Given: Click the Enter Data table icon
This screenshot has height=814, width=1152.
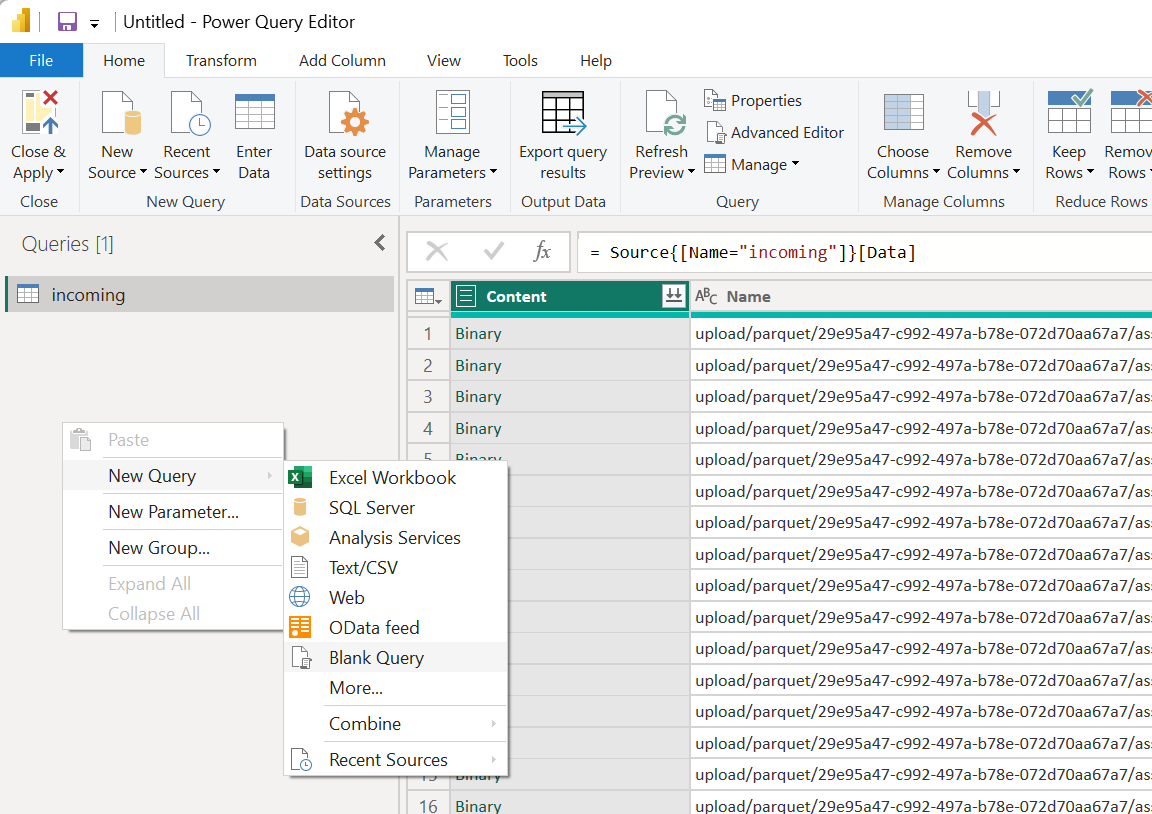Looking at the screenshot, I should pyautogui.click(x=254, y=112).
